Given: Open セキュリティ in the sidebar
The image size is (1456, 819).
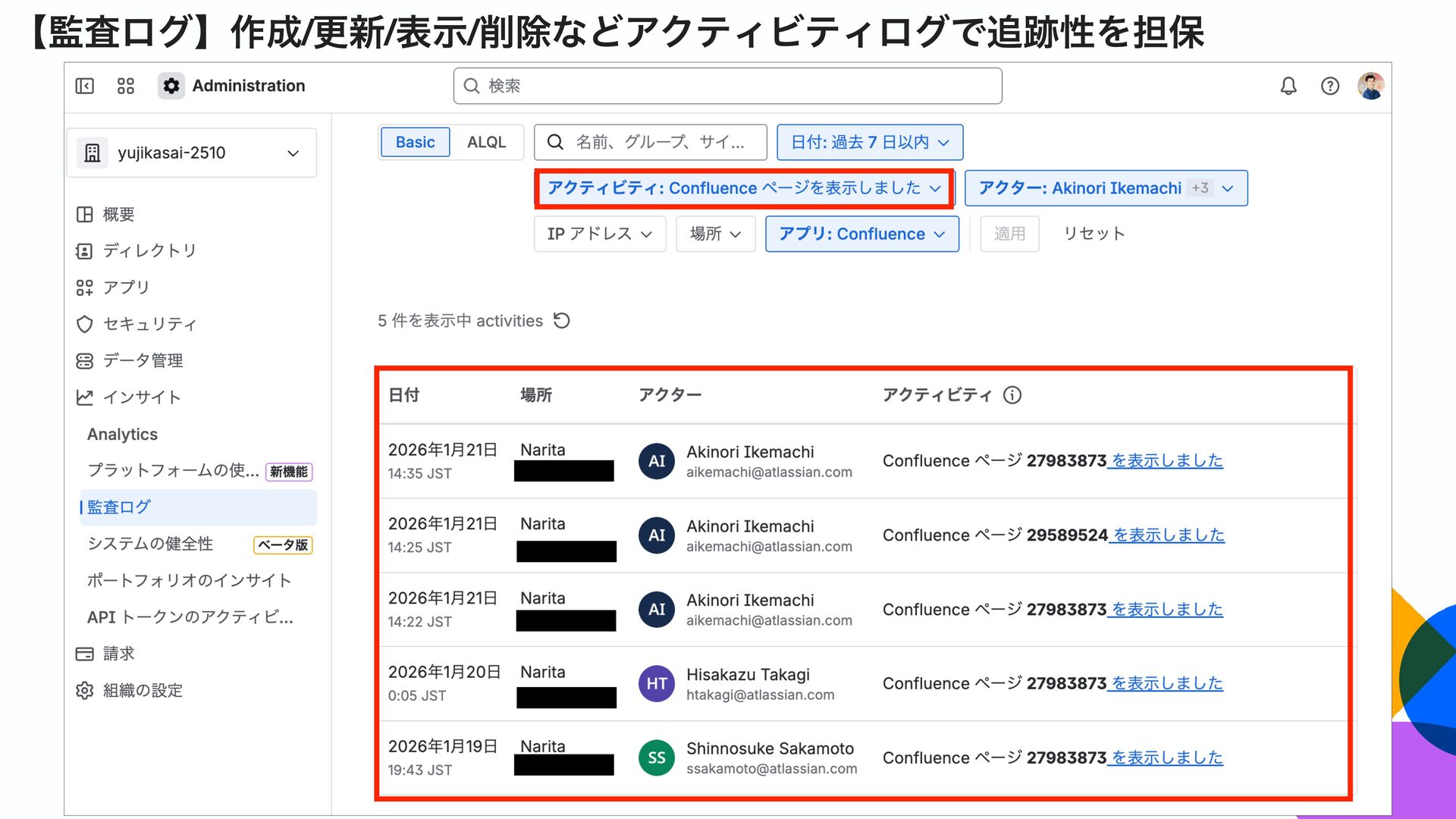Looking at the screenshot, I should click(x=149, y=324).
